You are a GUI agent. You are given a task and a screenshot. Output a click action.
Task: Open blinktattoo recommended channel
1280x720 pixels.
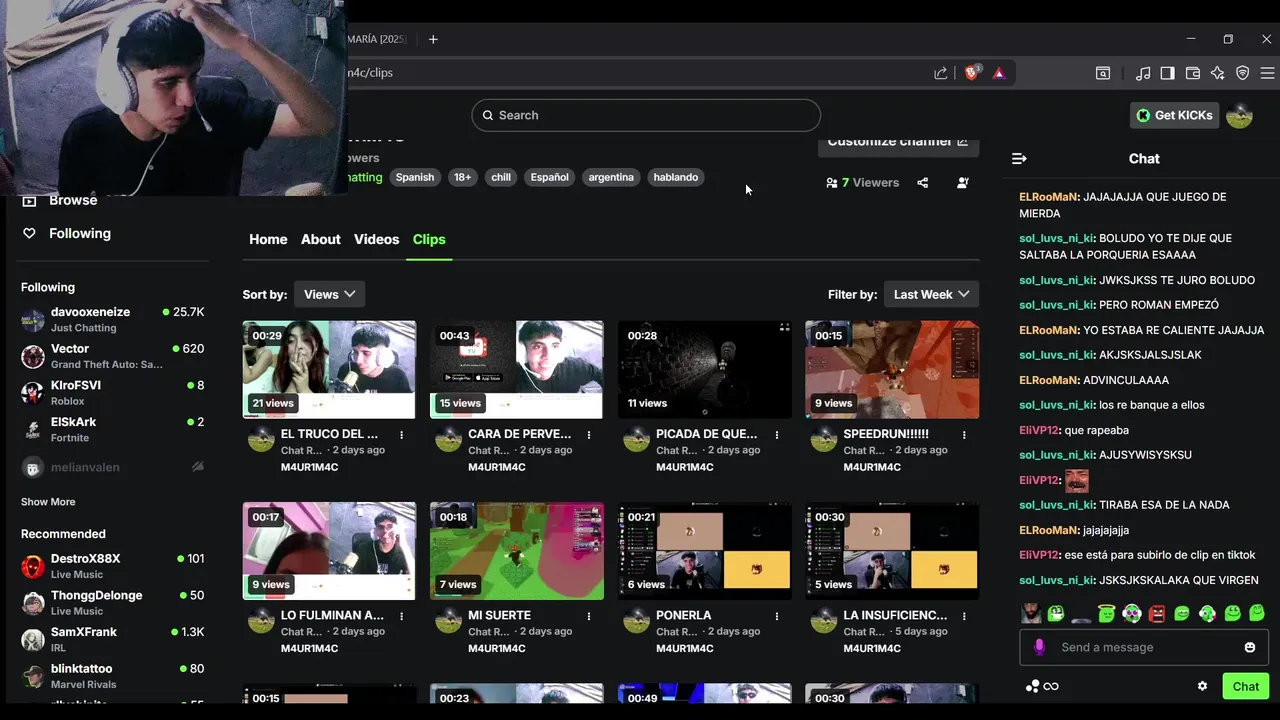click(x=112, y=676)
